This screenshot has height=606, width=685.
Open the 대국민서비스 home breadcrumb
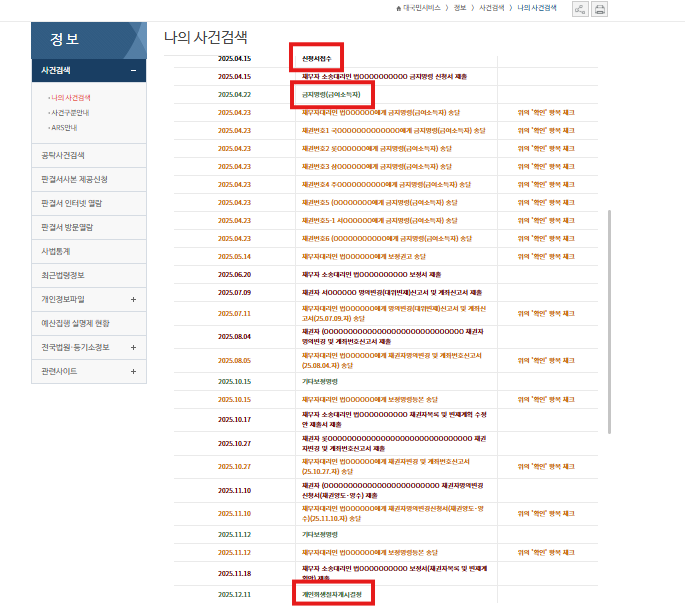[419, 8]
